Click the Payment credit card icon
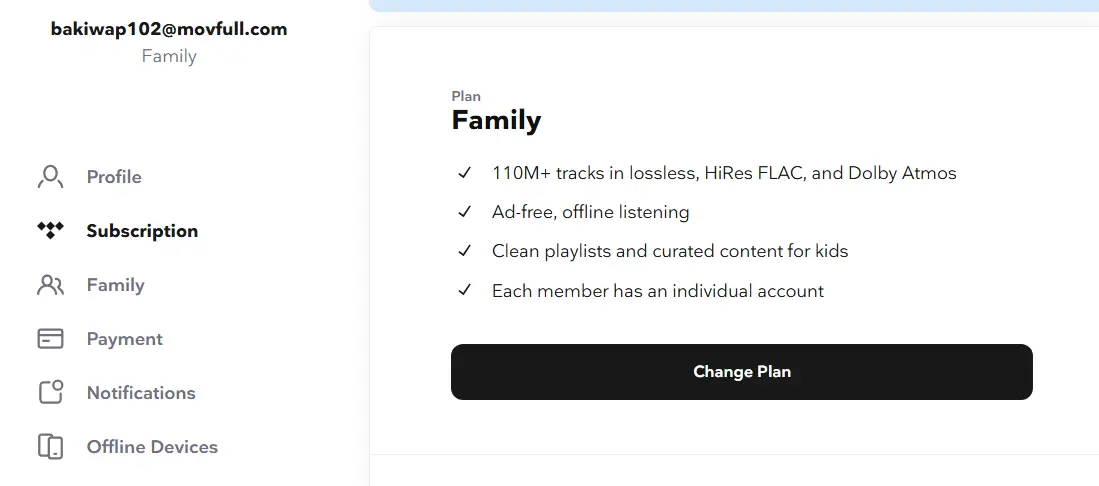This screenshot has height=486, width=1099. tap(50, 339)
